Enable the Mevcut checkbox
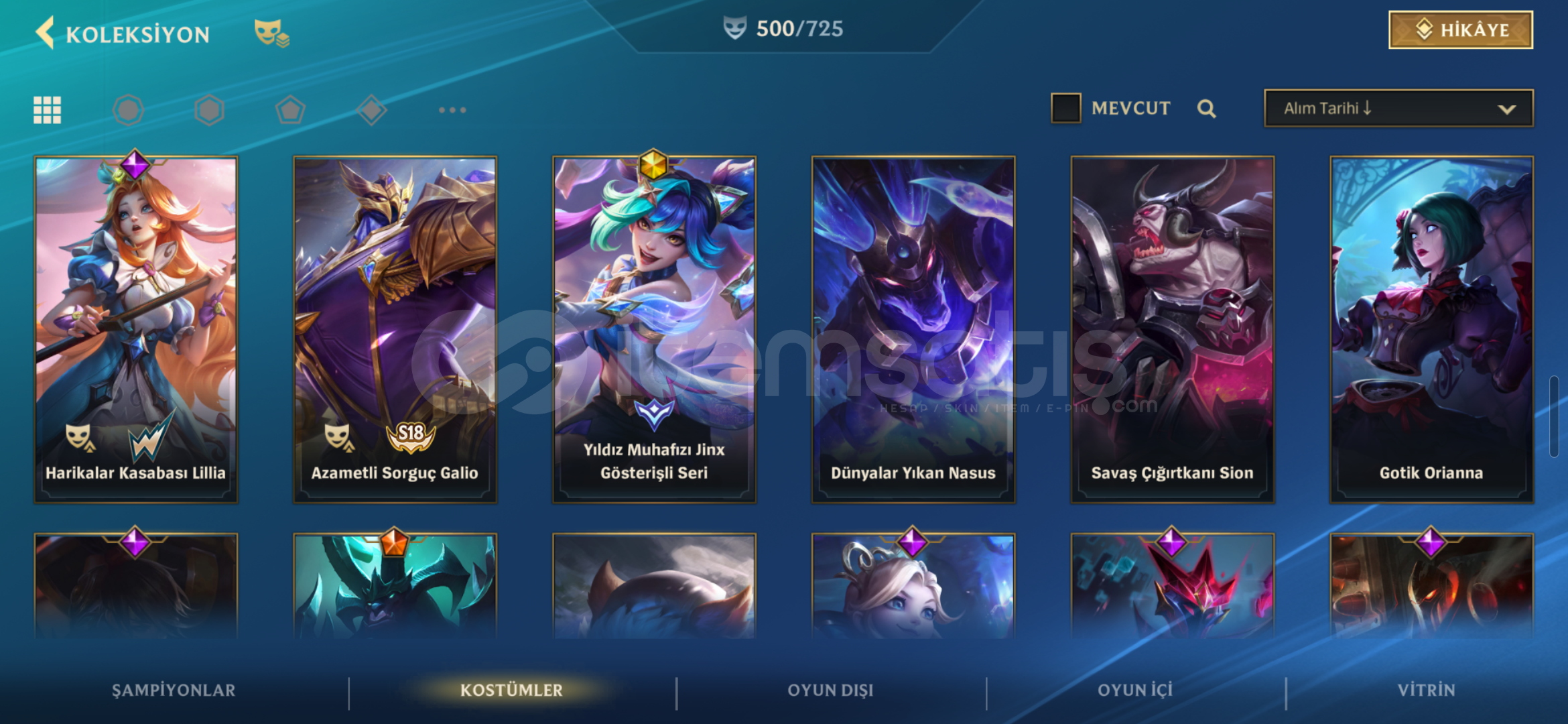 1066,108
